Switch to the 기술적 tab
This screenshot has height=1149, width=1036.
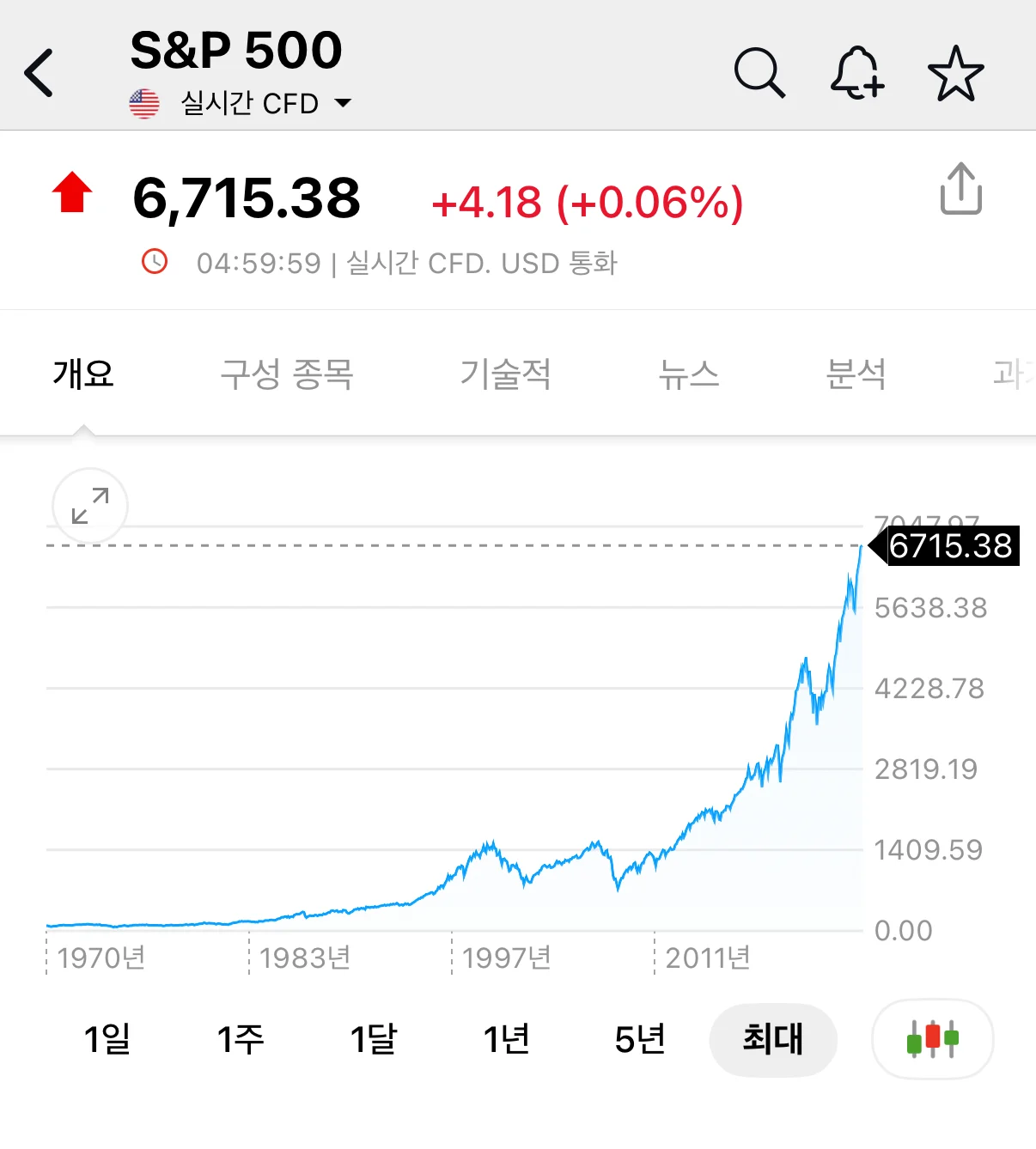point(505,374)
